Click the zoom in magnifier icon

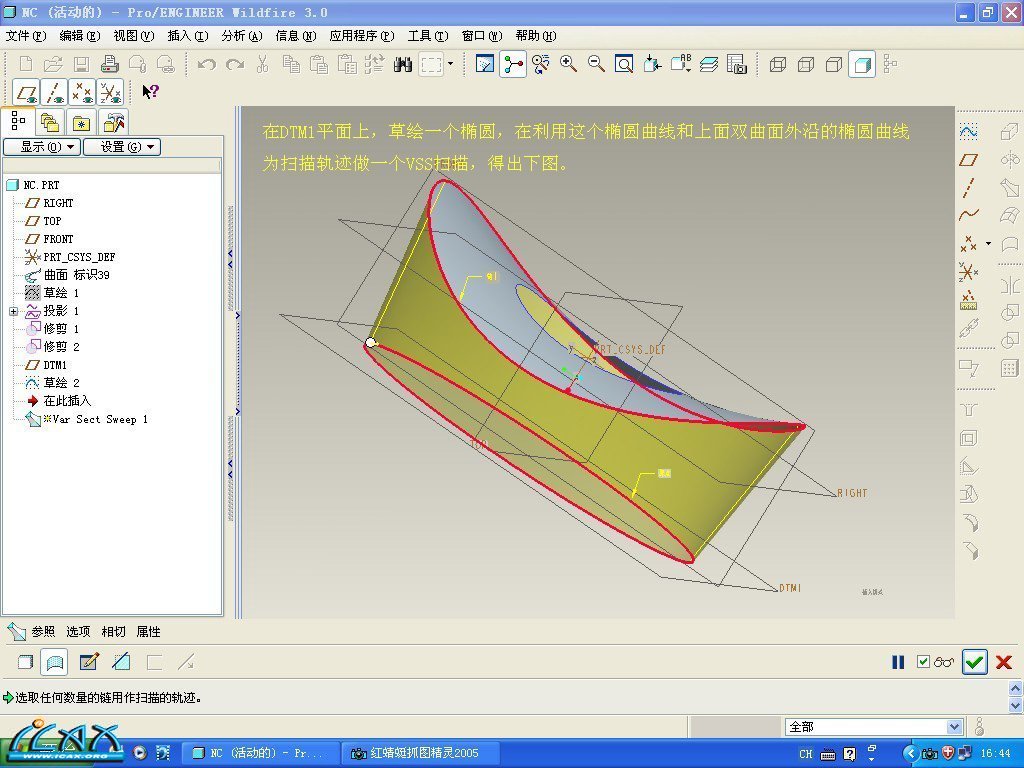(568, 64)
